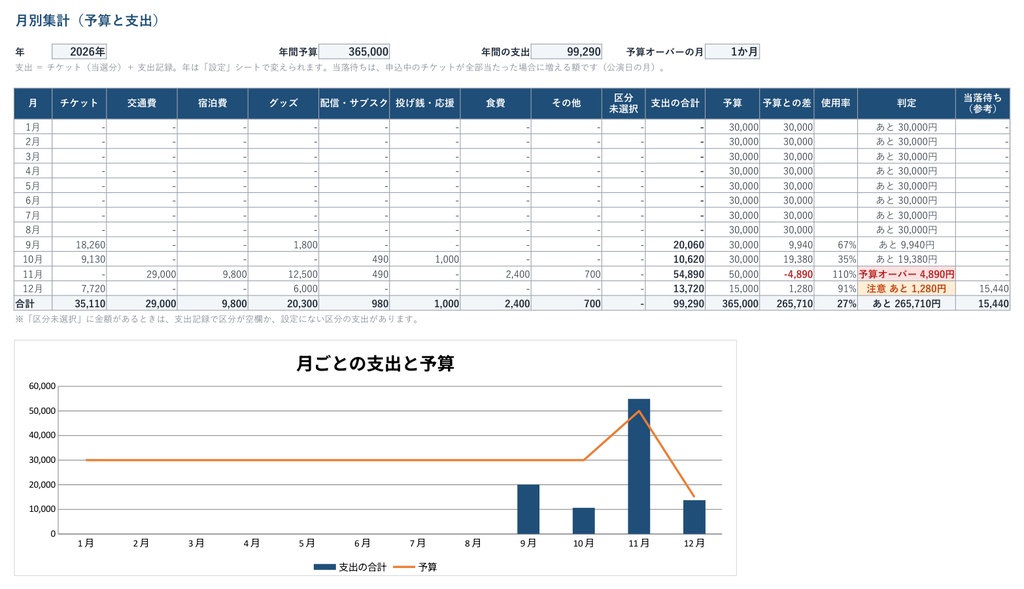Viewport: 1024px width, 589px height.
Task: Select the 注意 あと 1,280円 judgment cell
Action: click(x=906, y=289)
